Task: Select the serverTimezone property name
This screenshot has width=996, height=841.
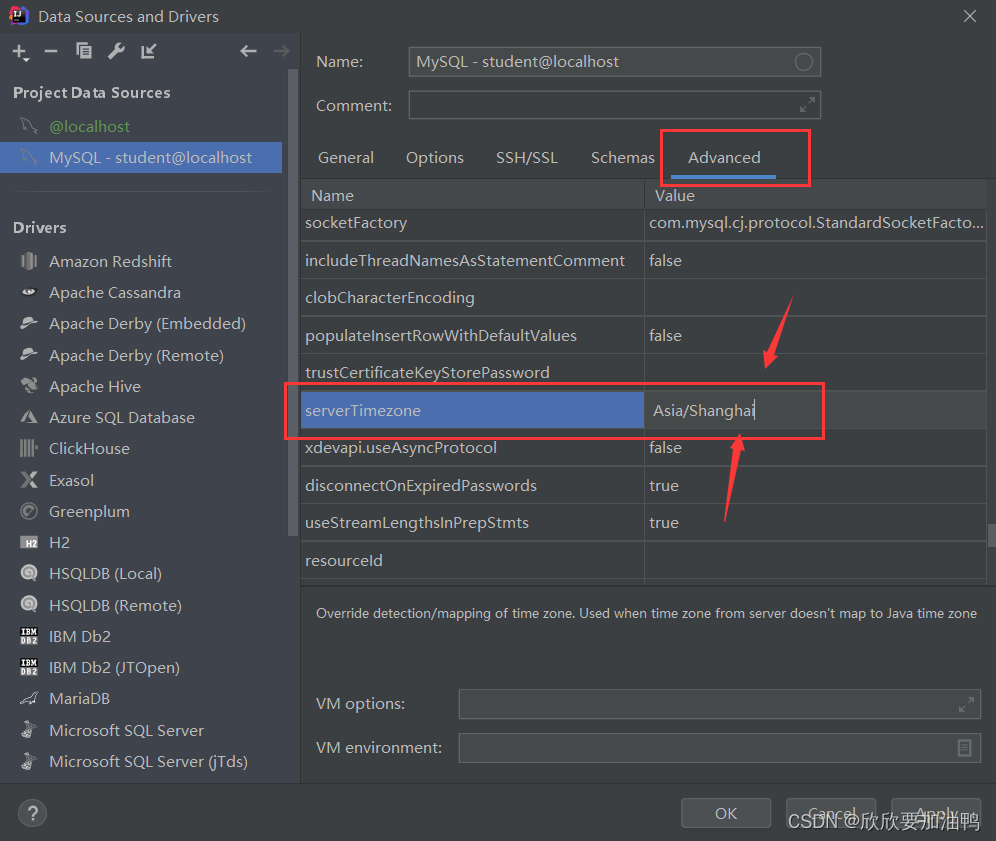Action: pos(473,410)
